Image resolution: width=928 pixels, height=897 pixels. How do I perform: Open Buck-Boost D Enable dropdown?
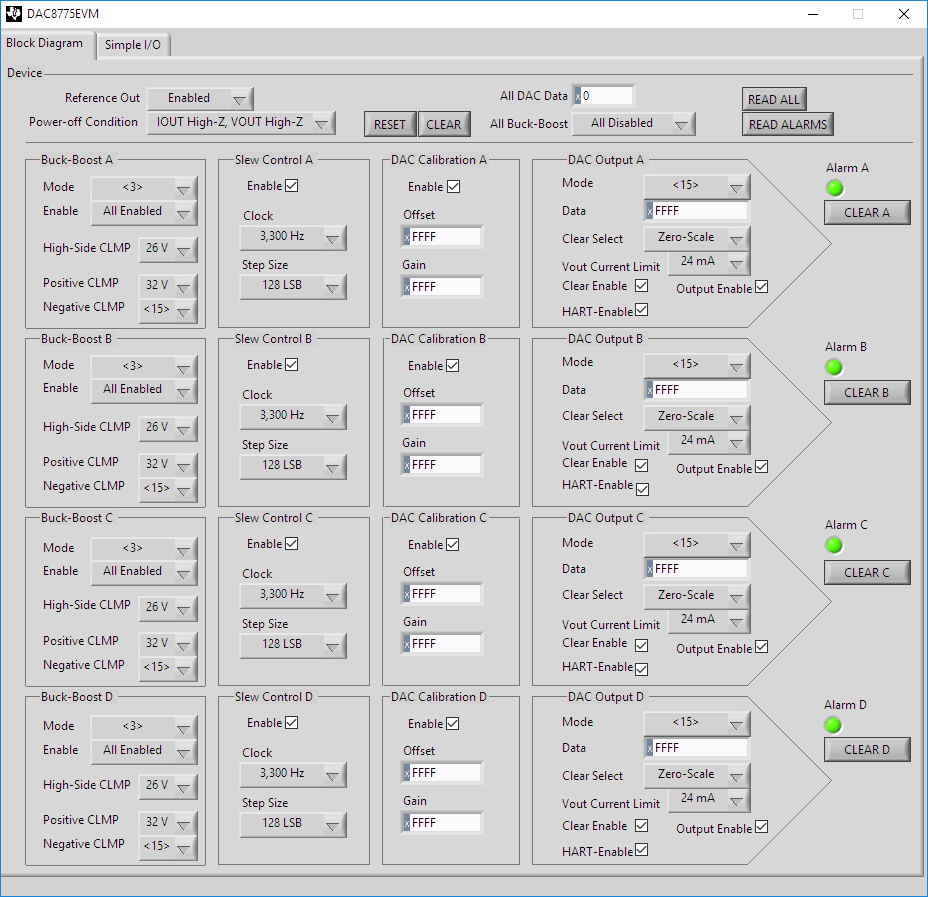point(144,751)
